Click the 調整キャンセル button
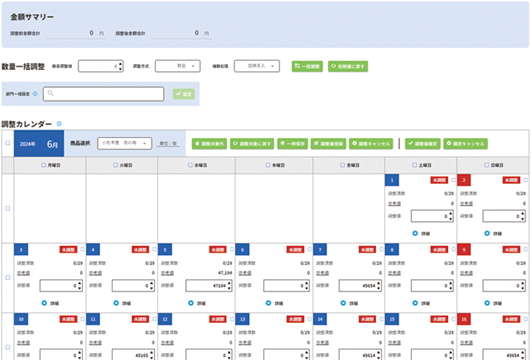 click(371, 144)
